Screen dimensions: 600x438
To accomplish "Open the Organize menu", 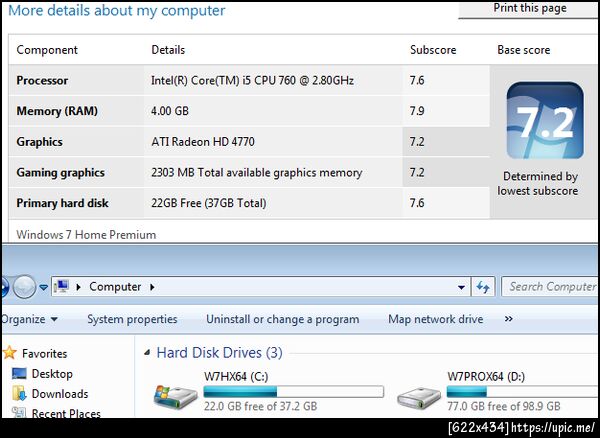I will pyautogui.click(x=29, y=319).
